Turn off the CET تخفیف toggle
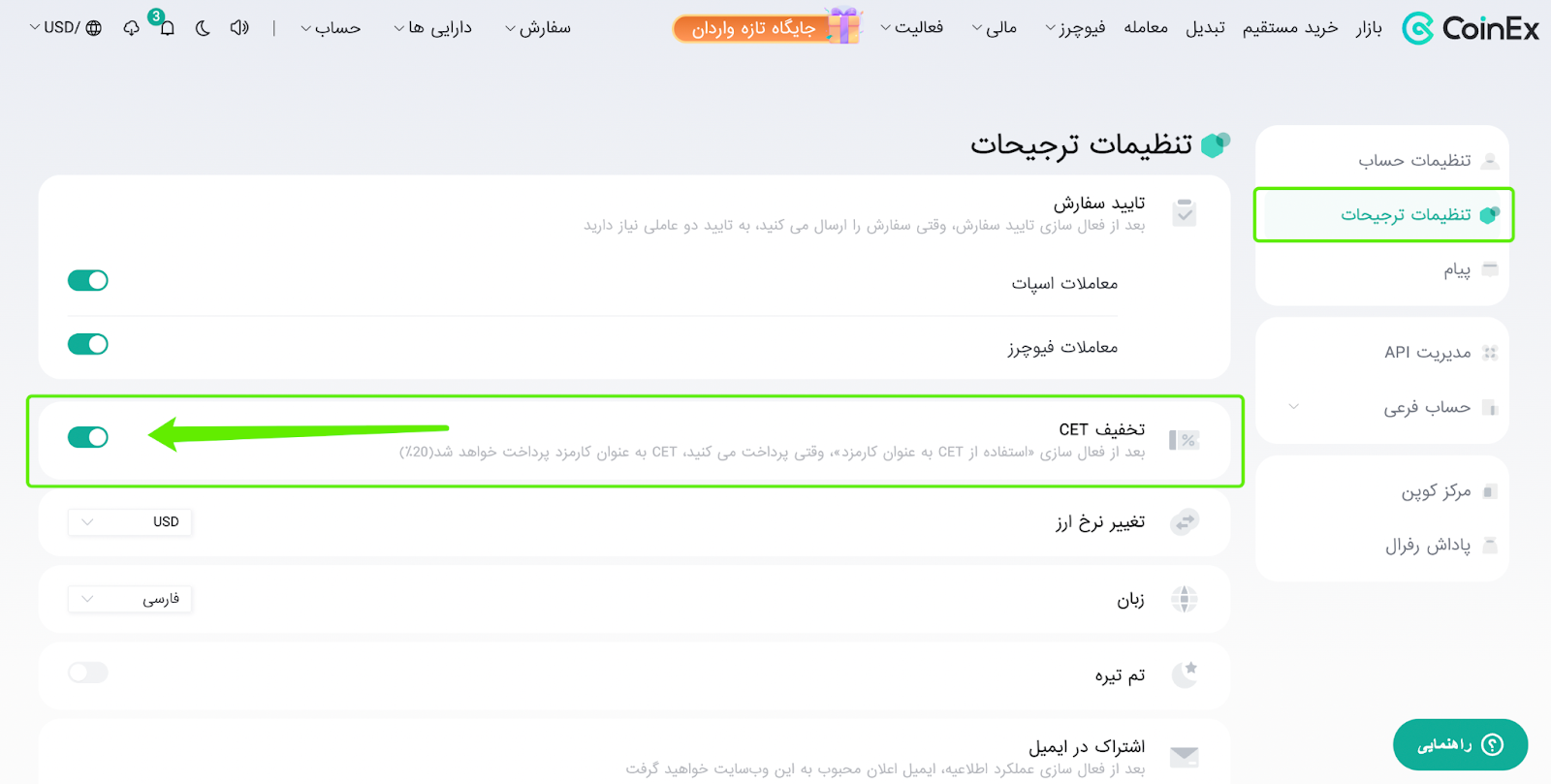 [88, 437]
